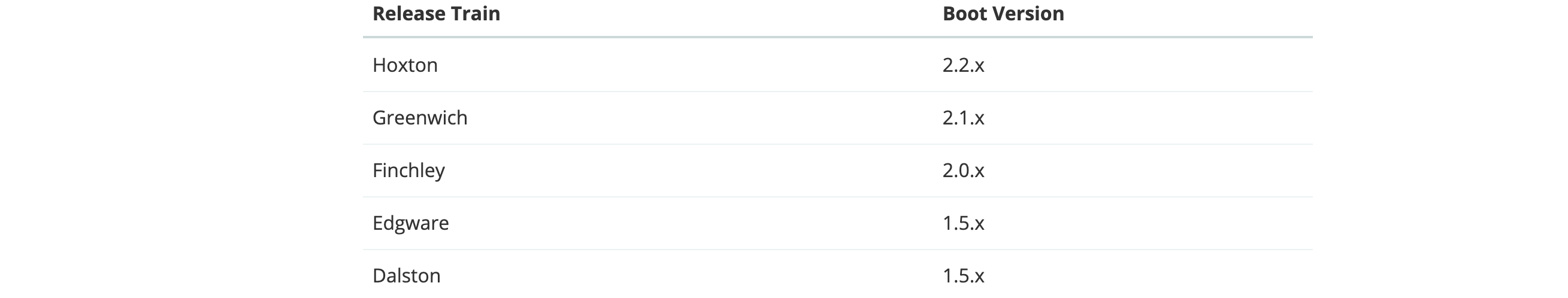Viewport: 1568px width, 298px height.
Task: Click the 2.2.x boot version for Hoxton
Action: click(x=964, y=65)
